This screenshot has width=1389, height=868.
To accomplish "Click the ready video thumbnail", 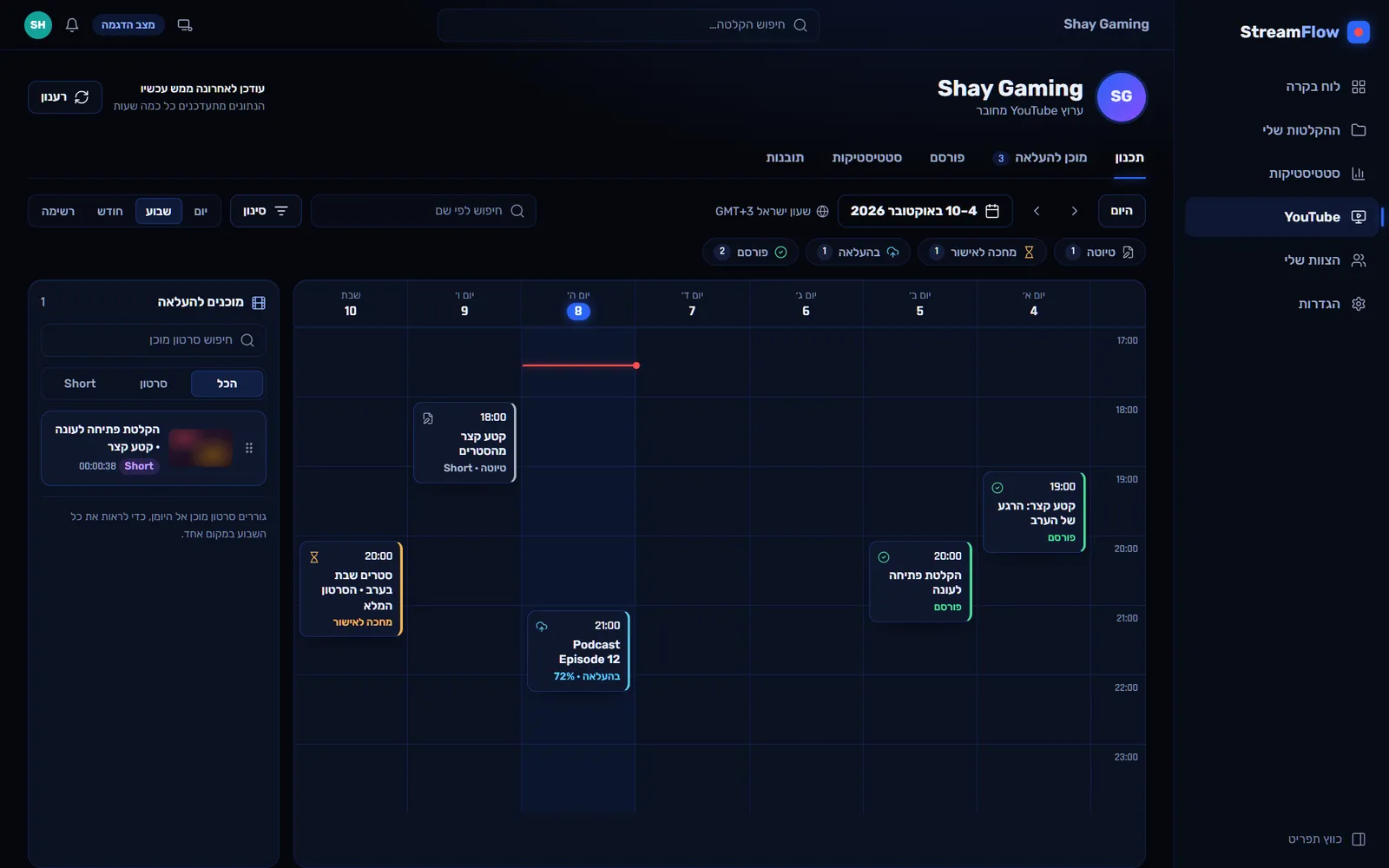I will [201, 448].
